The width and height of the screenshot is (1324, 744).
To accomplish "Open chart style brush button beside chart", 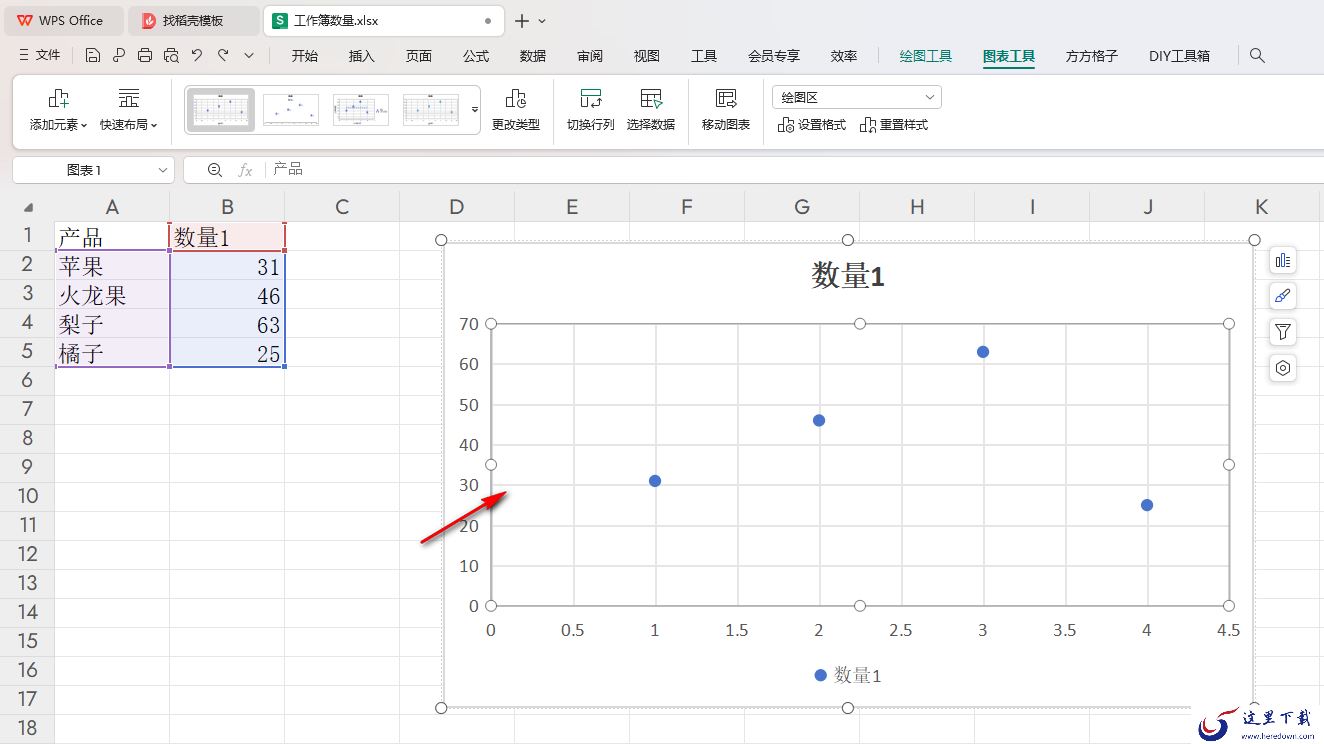I will click(x=1283, y=296).
